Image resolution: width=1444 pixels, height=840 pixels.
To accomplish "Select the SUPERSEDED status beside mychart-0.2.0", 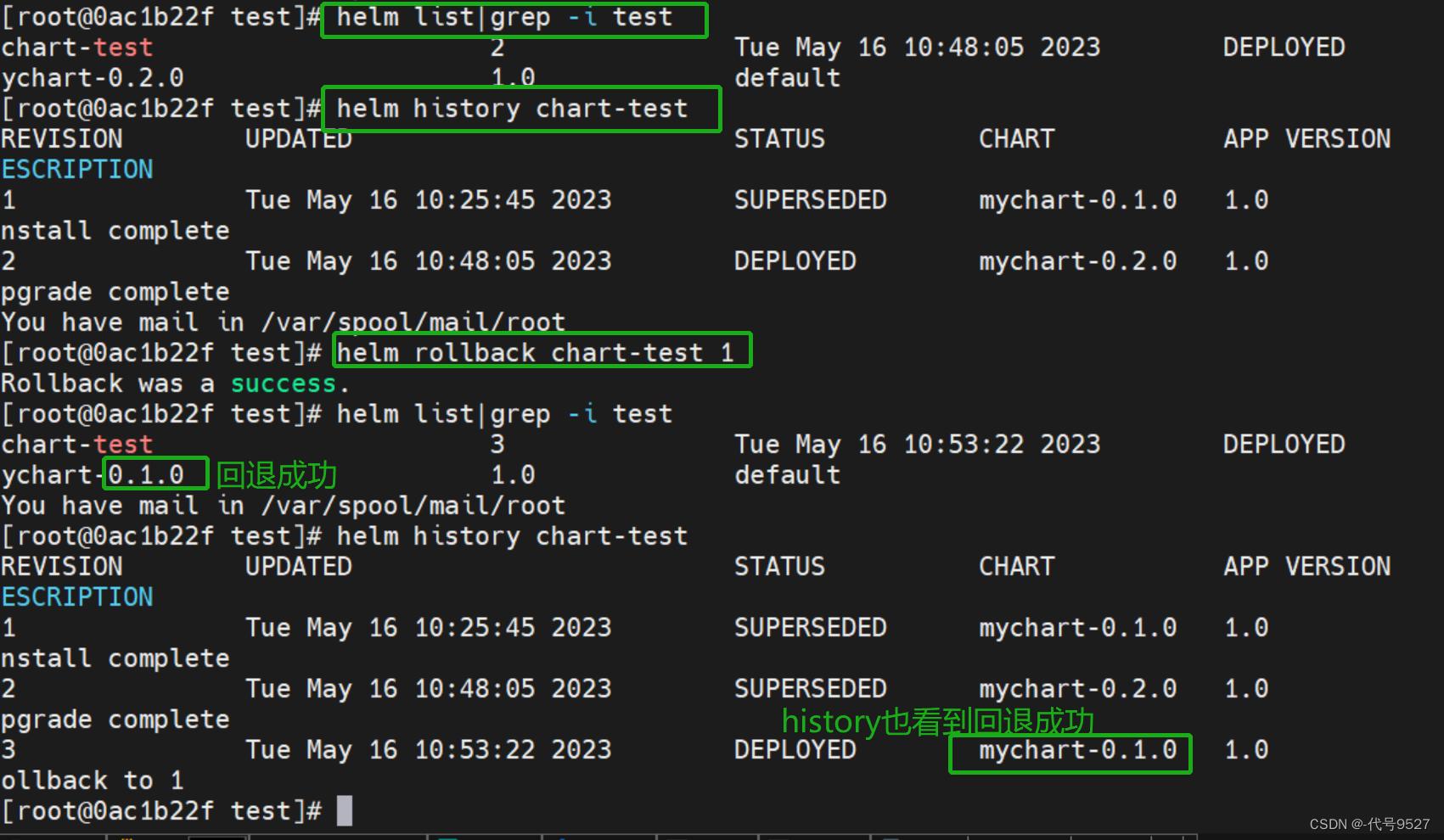I will point(811,689).
